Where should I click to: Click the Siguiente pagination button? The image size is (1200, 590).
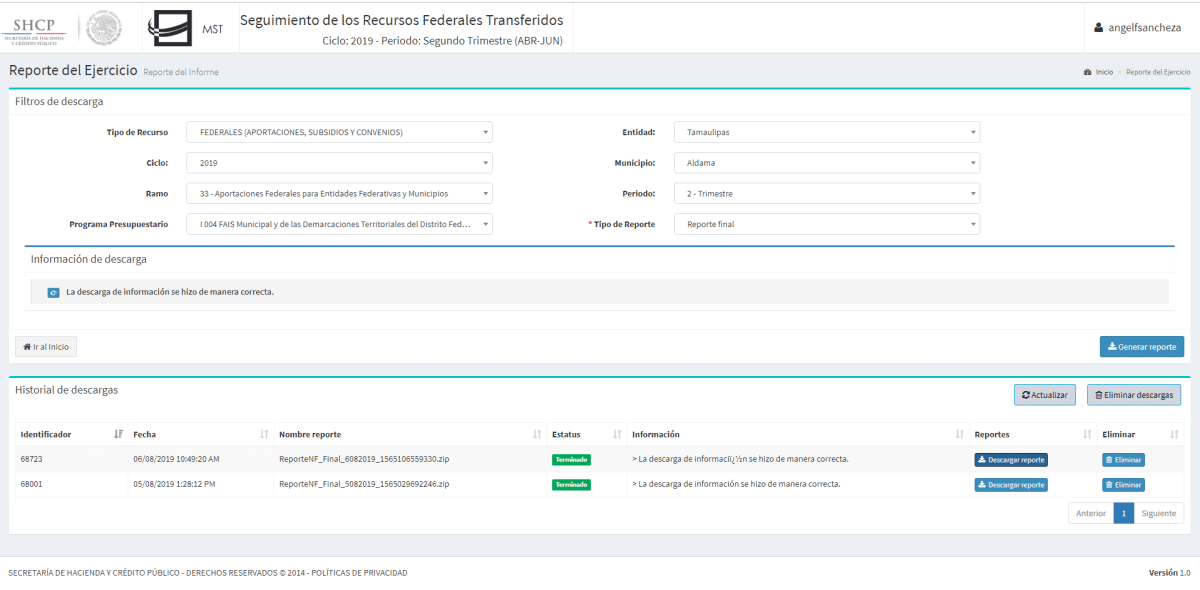point(1158,513)
